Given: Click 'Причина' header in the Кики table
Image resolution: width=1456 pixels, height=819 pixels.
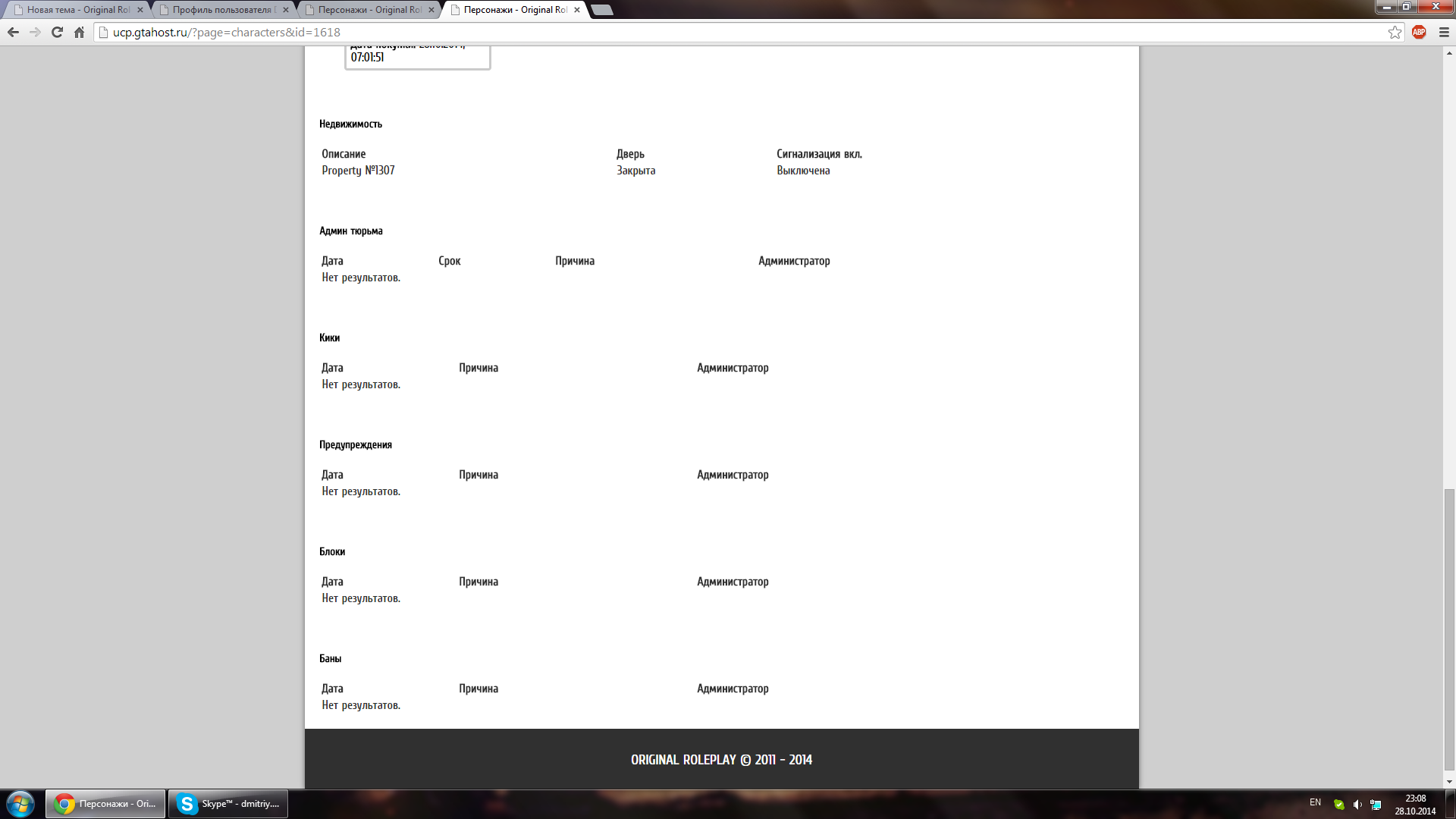Looking at the screenshot, I should pos(479,368).
